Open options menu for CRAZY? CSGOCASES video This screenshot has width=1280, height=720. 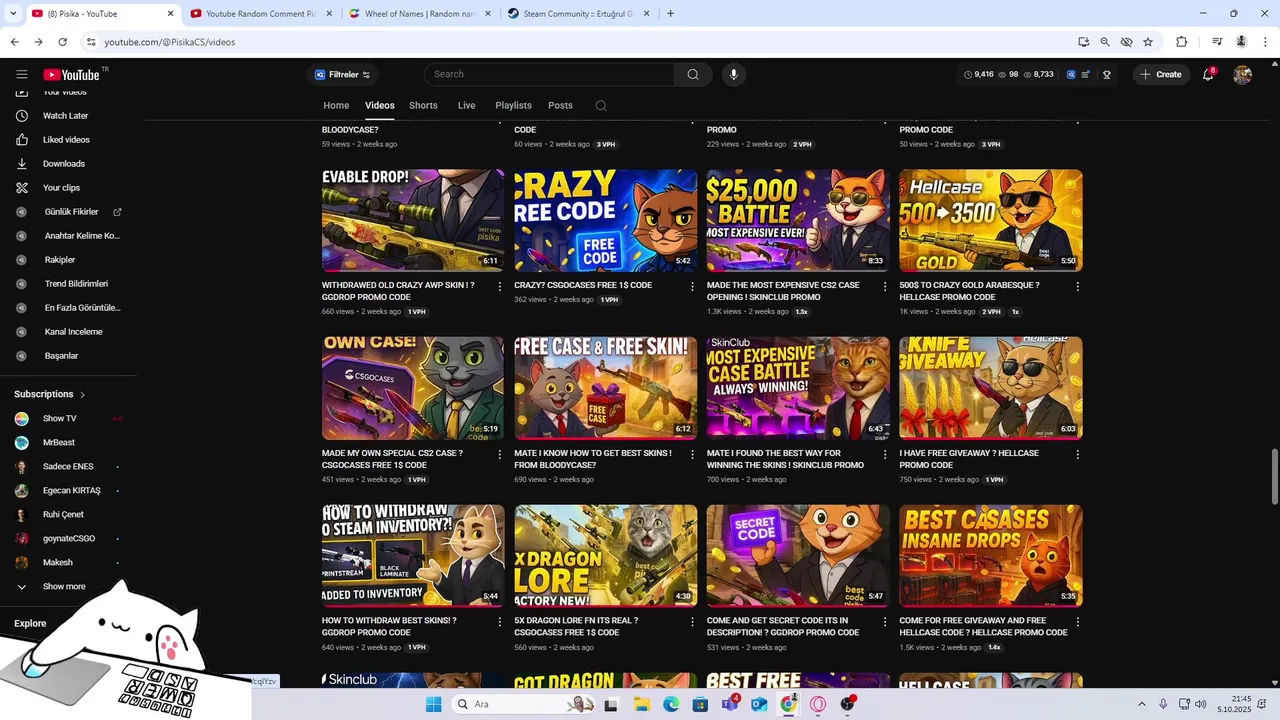pos(692,287)
